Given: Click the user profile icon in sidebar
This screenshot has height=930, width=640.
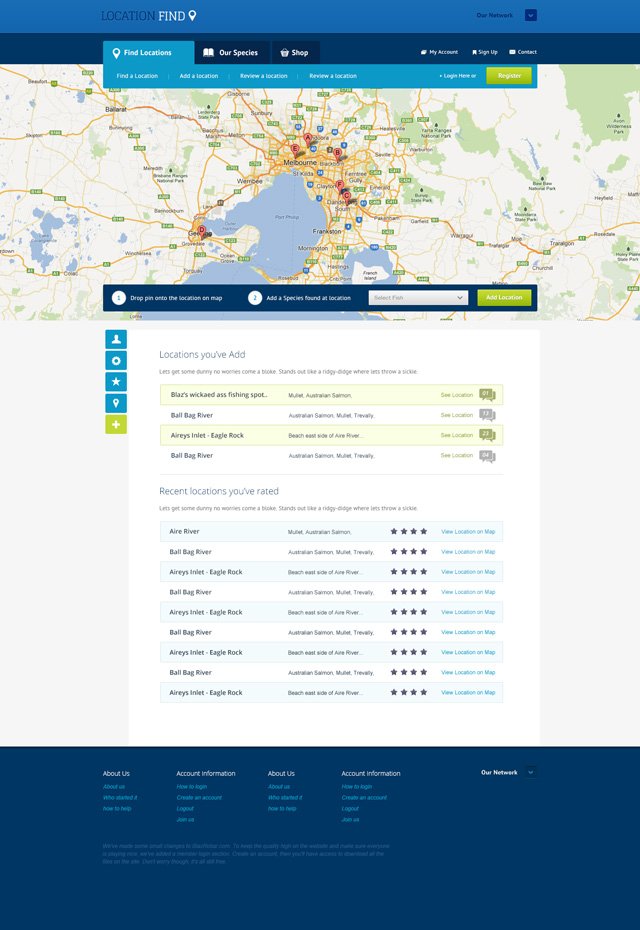Looking at the screenshot, I should pyautogui.click(x=116, y=339).
